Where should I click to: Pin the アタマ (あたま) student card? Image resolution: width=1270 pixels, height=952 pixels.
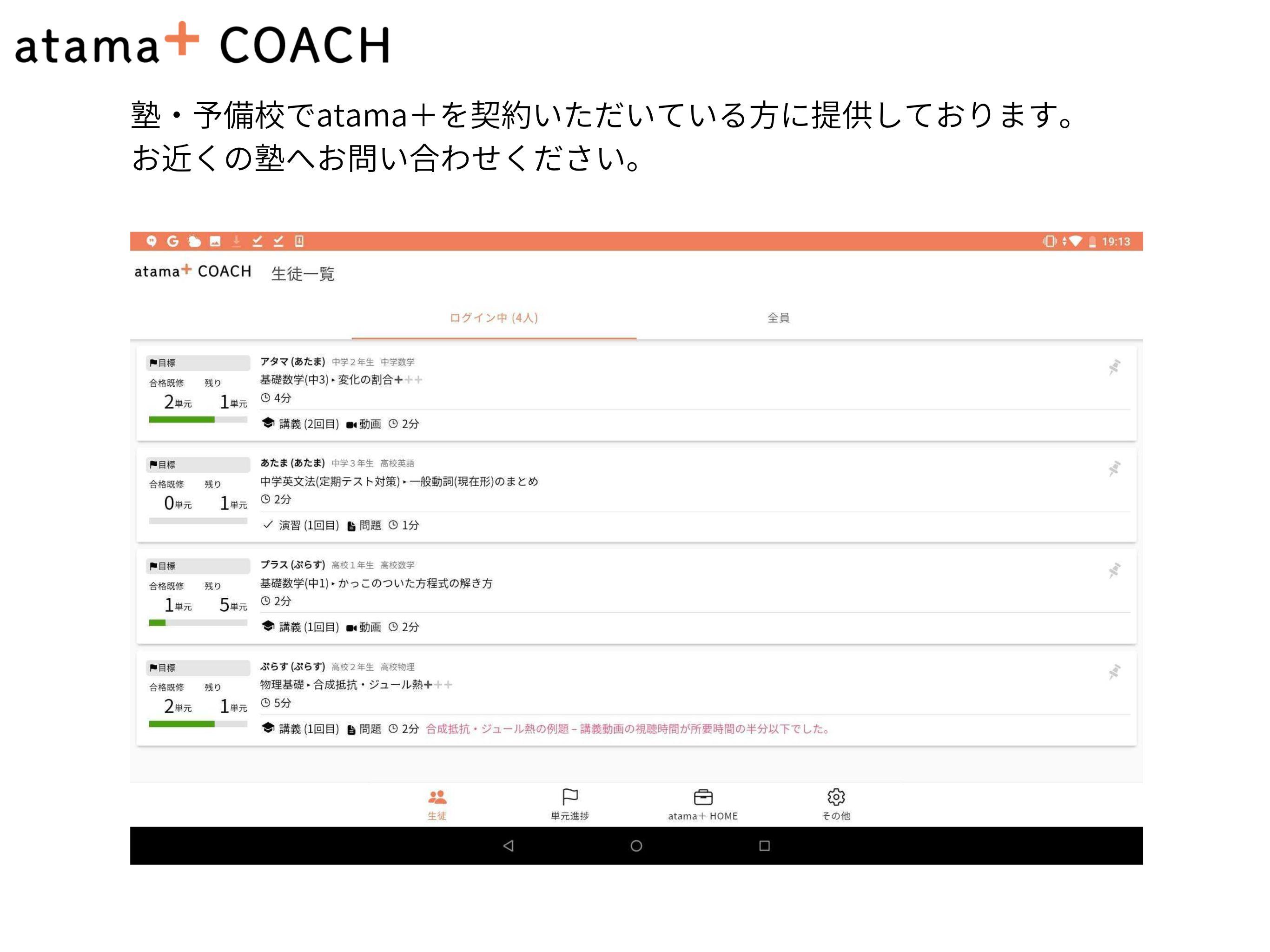1114,367
